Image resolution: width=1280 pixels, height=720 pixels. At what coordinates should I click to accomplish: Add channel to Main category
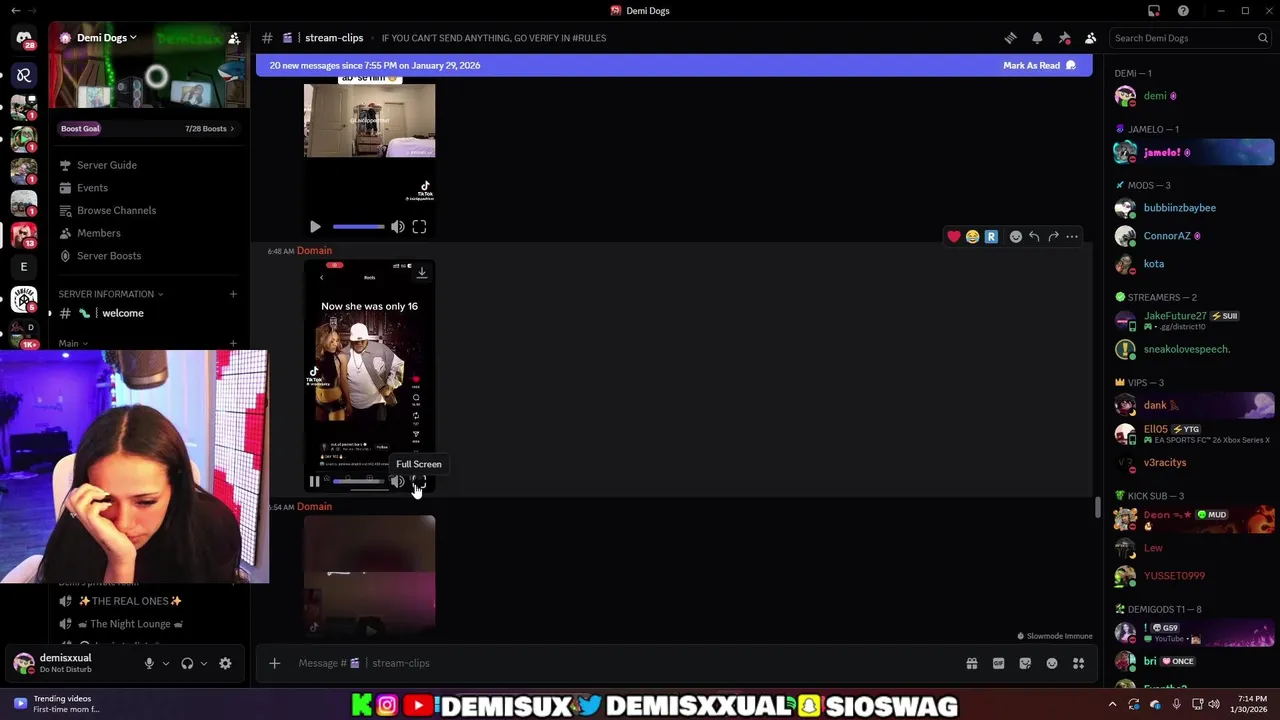pyautogui.click(x=233, y=343)
